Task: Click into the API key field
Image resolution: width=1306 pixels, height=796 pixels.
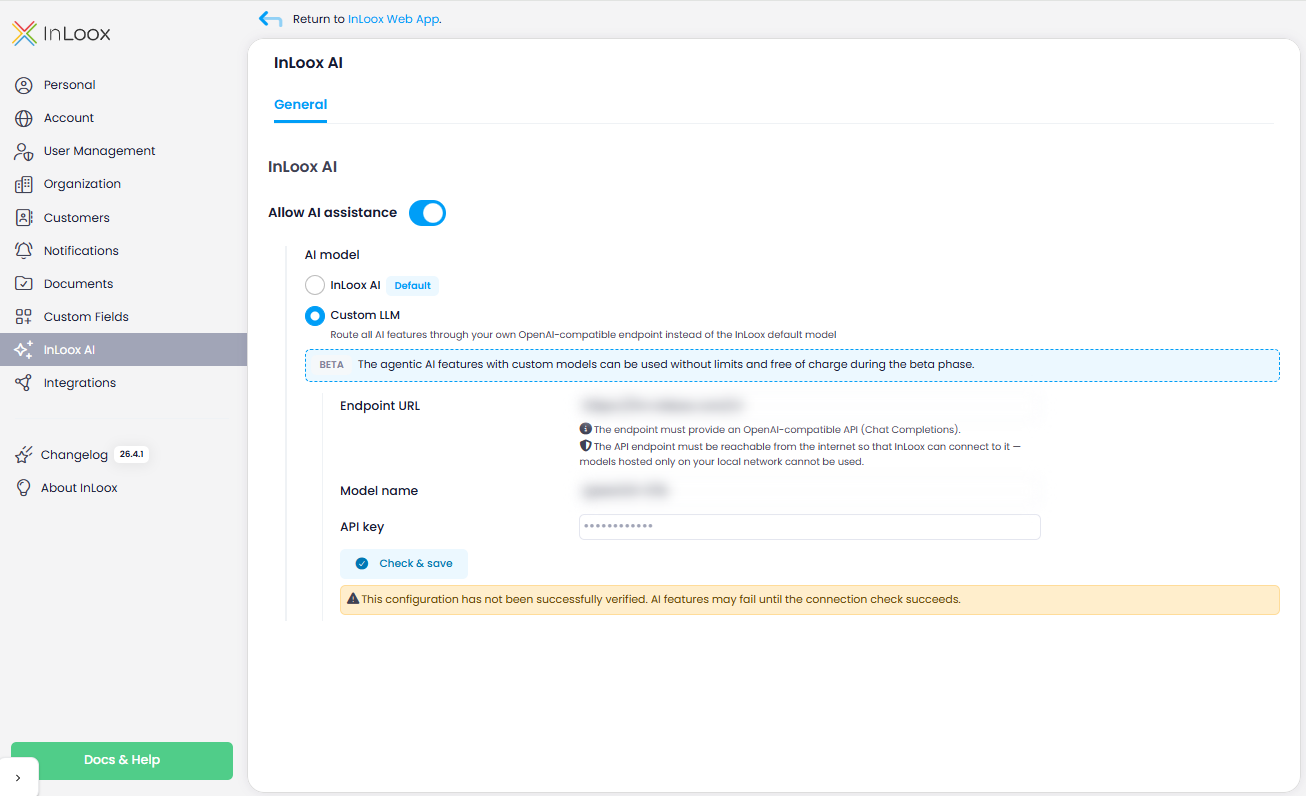Action: [810, 527]
